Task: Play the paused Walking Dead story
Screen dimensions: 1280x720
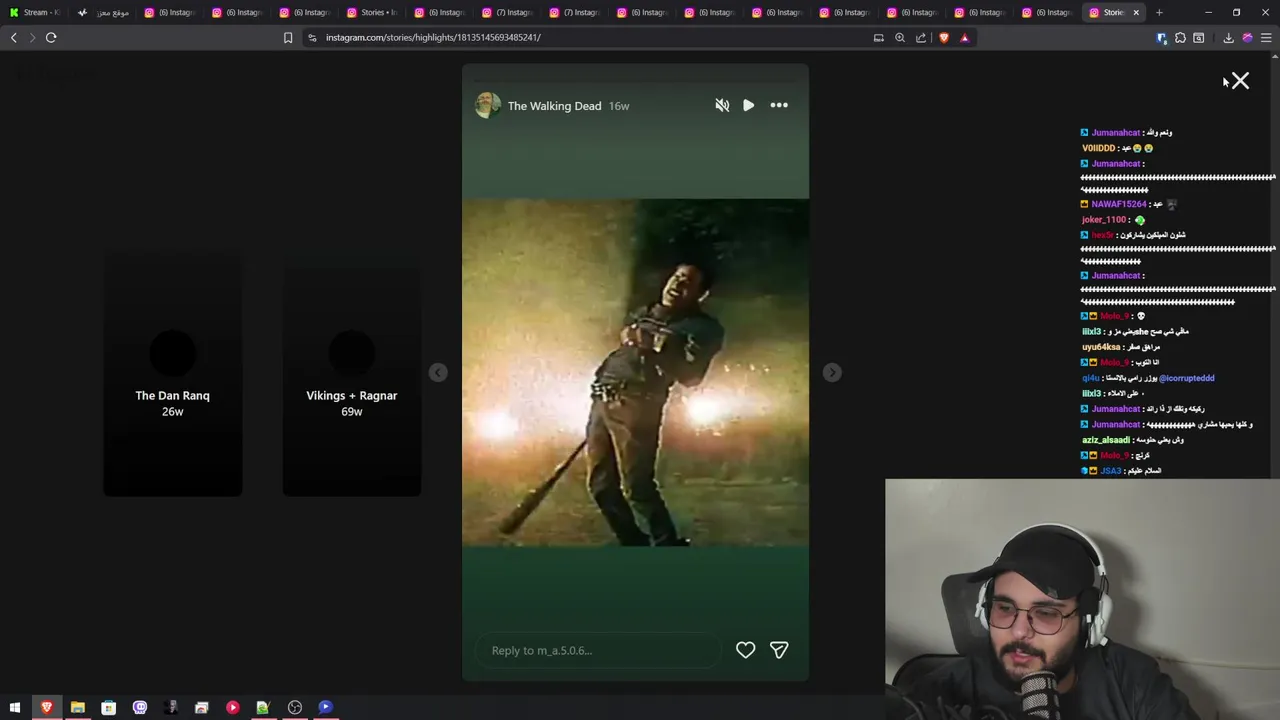Action: point(748,105)
